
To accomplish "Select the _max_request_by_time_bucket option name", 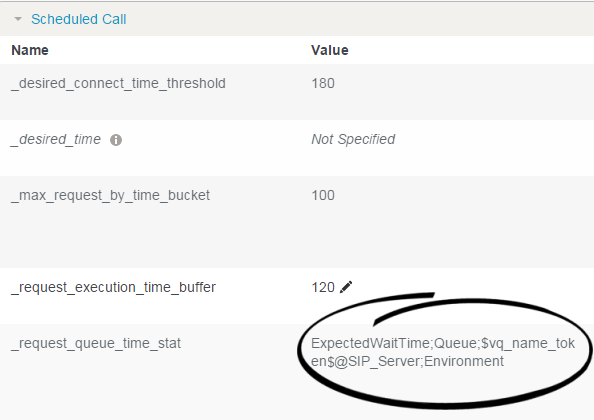I will click(110, 195).
